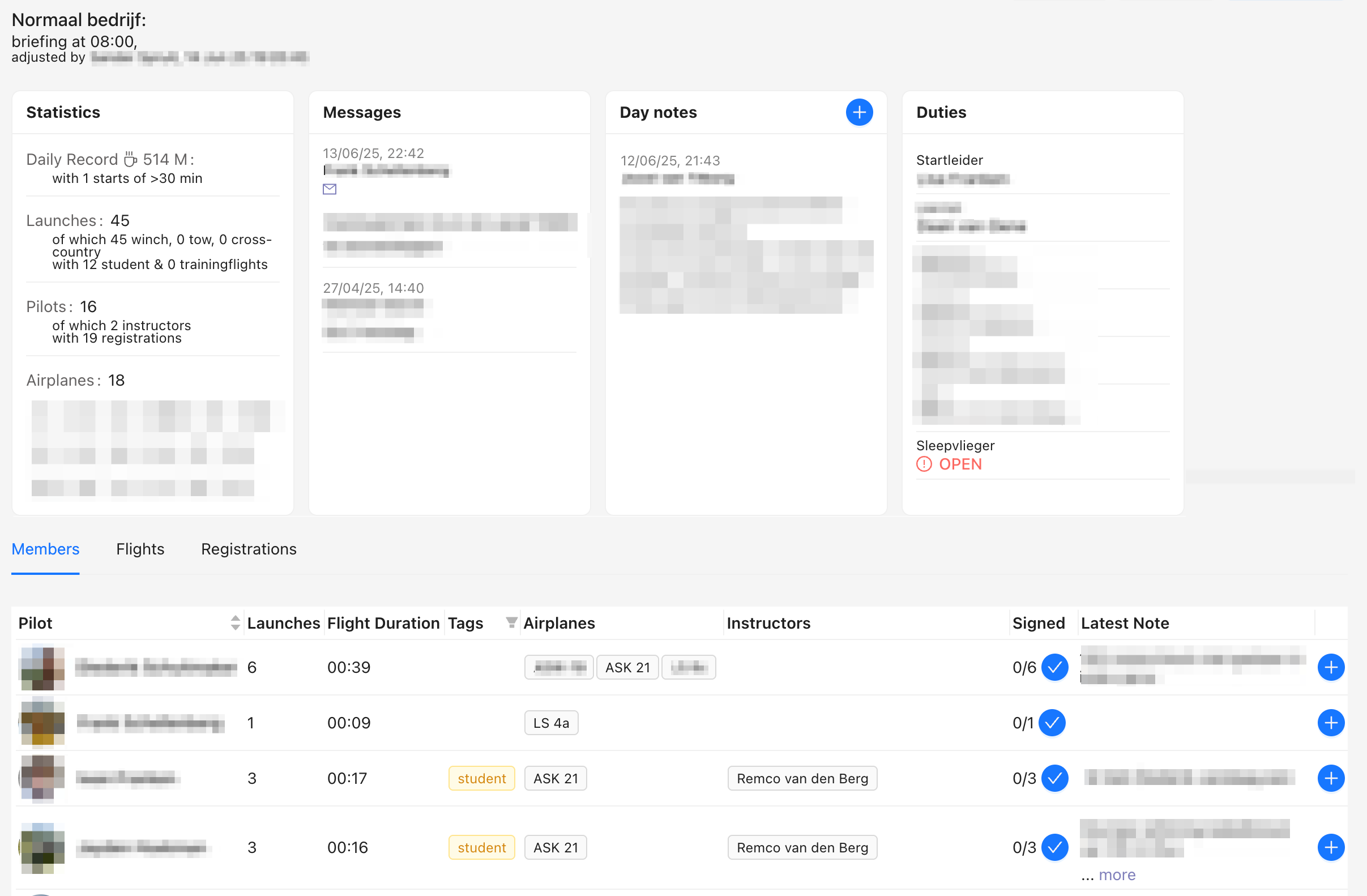Click the red OPEN Sleepvlieger warning icon
1367x896 pixels.
924,464
